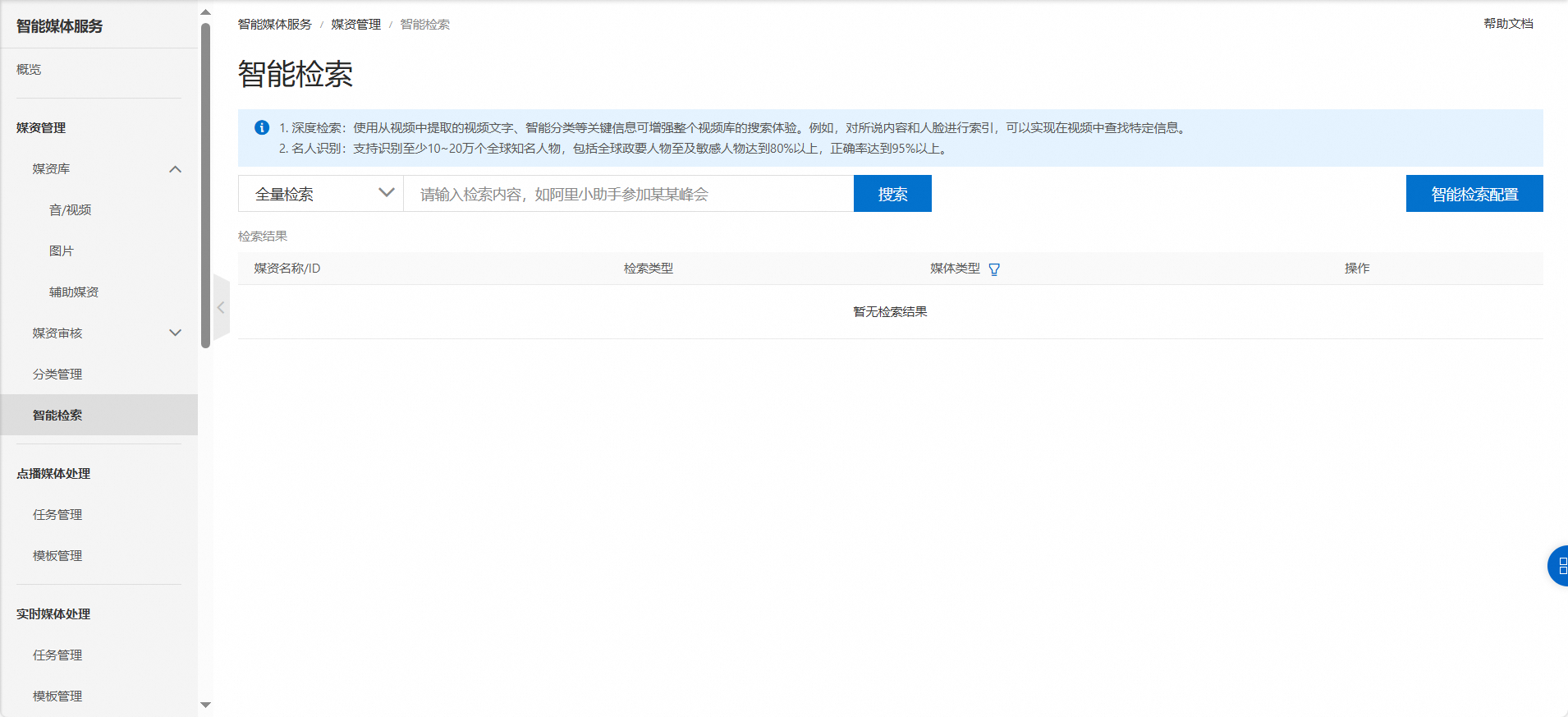Click the 智能检索 page heading
The width and height of the screenshot is (1568, 717).
[x=296, y=74]
